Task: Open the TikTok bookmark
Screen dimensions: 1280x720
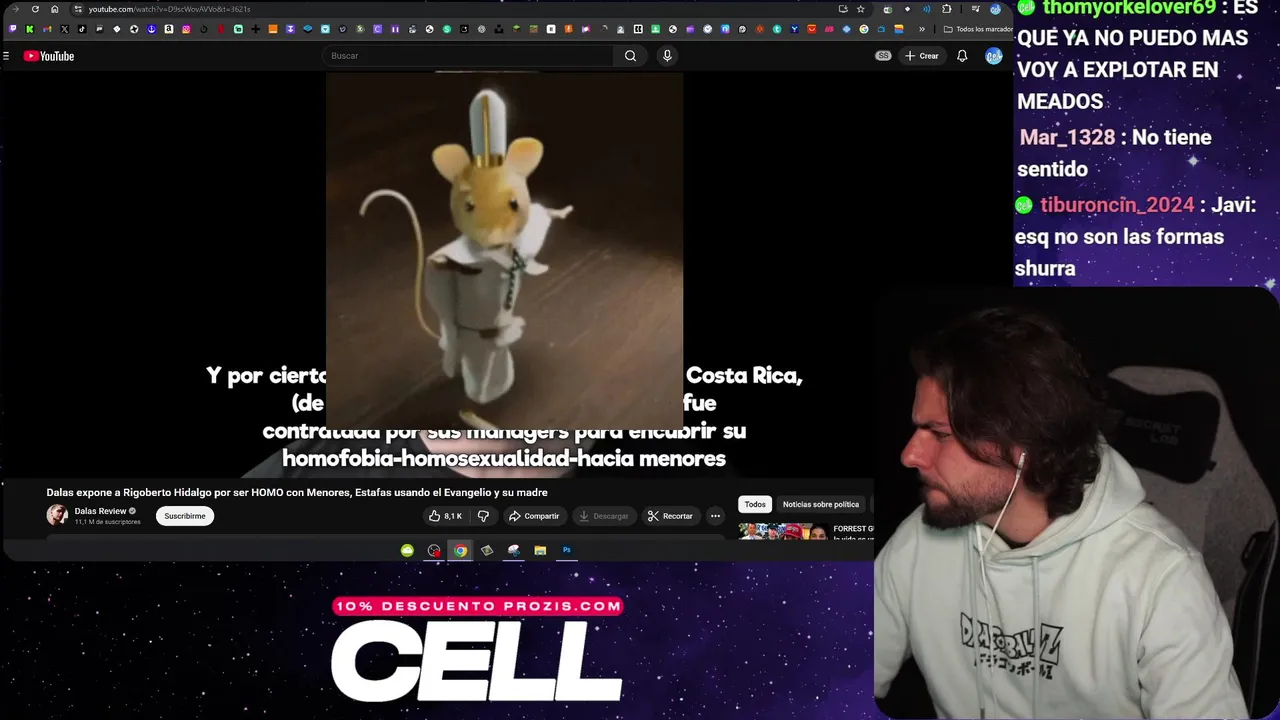Action: (x=82, y=29)
